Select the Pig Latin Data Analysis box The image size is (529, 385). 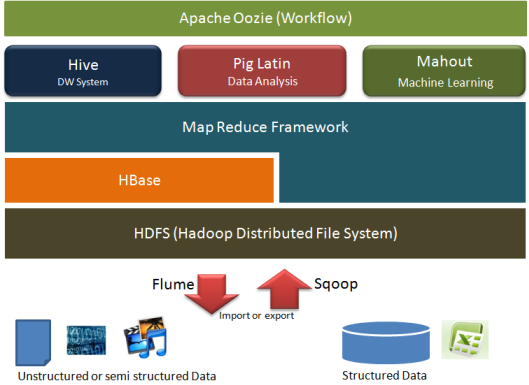coord(262,71)
